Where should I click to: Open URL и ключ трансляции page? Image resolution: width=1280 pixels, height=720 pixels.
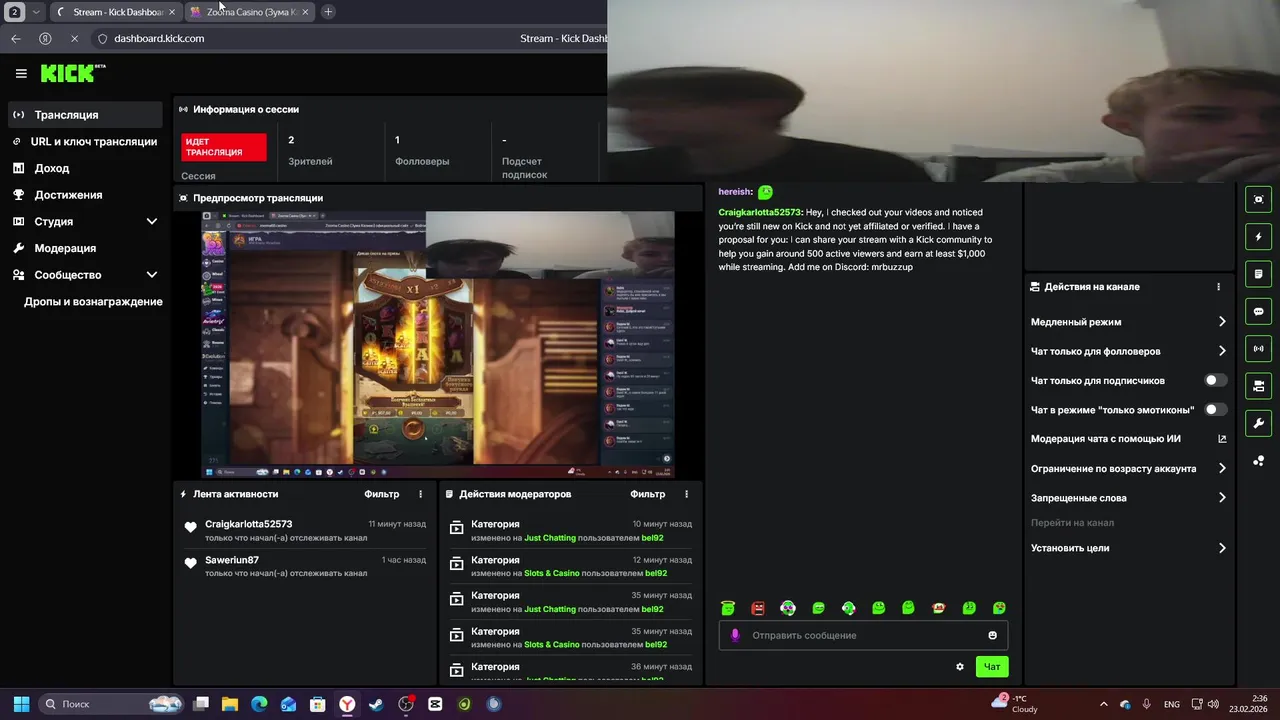click(x=85, y=142)
